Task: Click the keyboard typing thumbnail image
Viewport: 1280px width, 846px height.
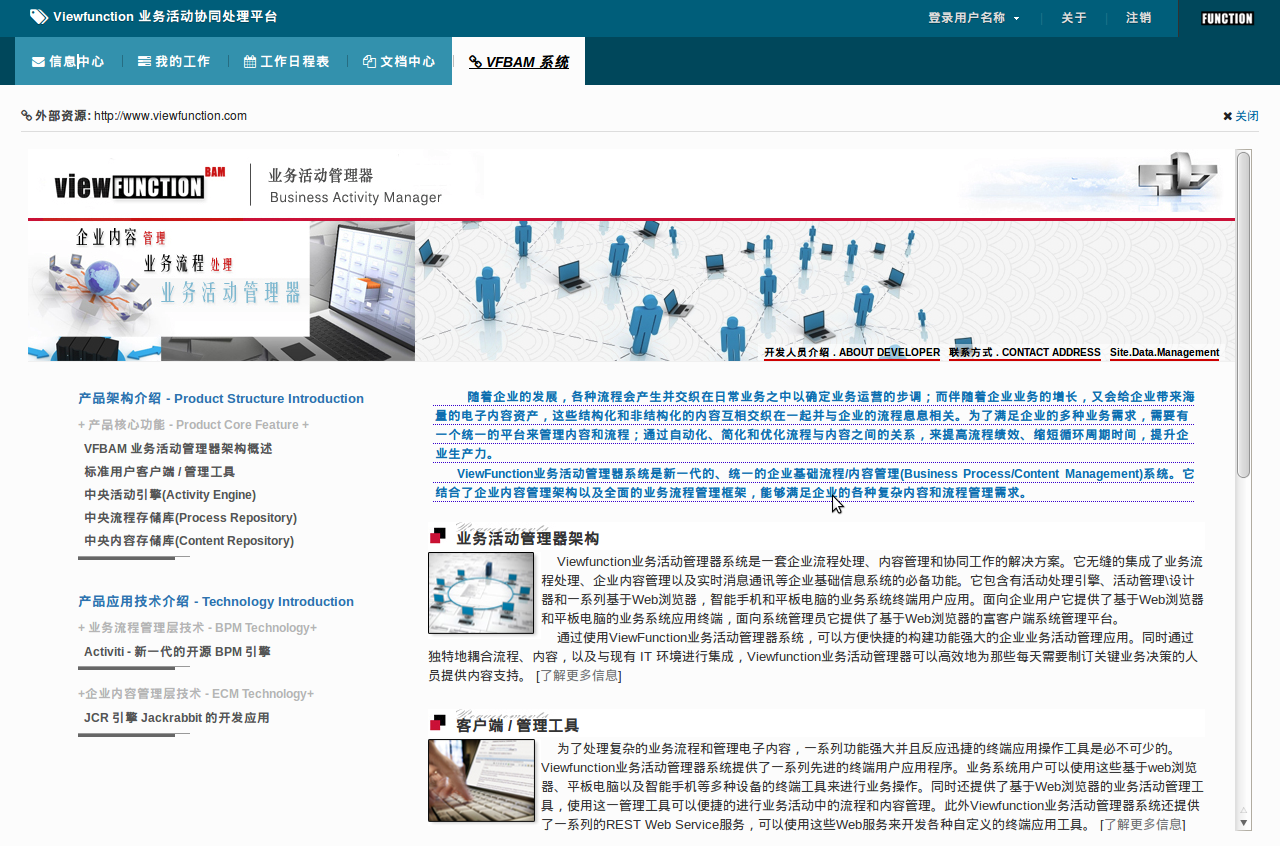Action: [x=481, y=781]
